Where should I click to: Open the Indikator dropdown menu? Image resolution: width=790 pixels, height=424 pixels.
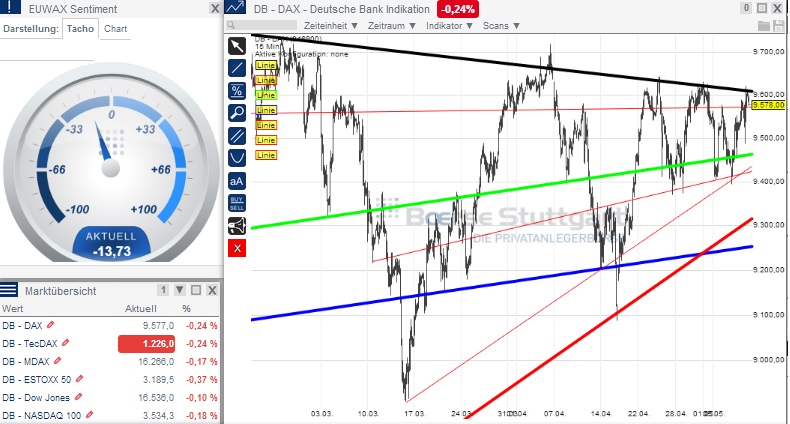449,25
